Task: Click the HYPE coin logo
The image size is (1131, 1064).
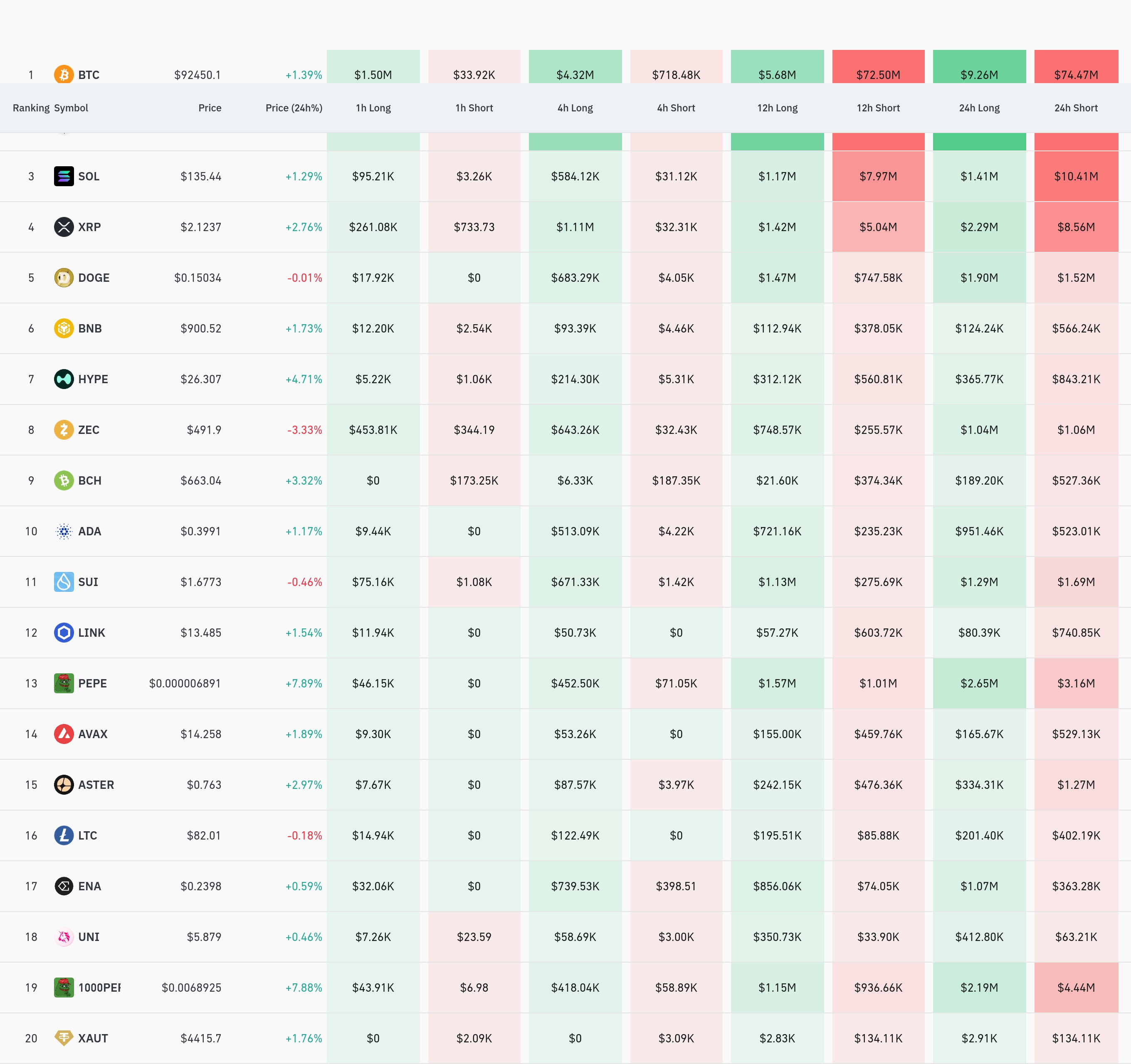Action: [64, 379]
